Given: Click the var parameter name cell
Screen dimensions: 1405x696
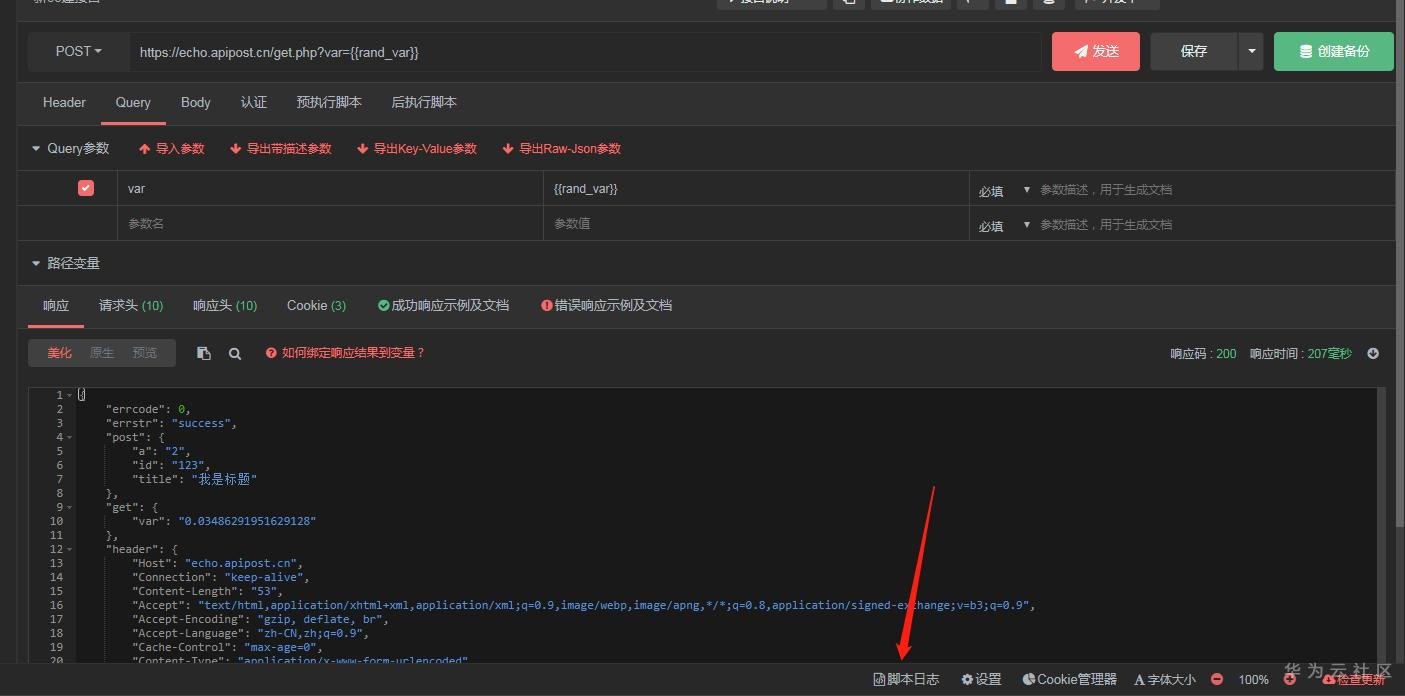Looking at the screenshot, I should (x=330, y=188).
